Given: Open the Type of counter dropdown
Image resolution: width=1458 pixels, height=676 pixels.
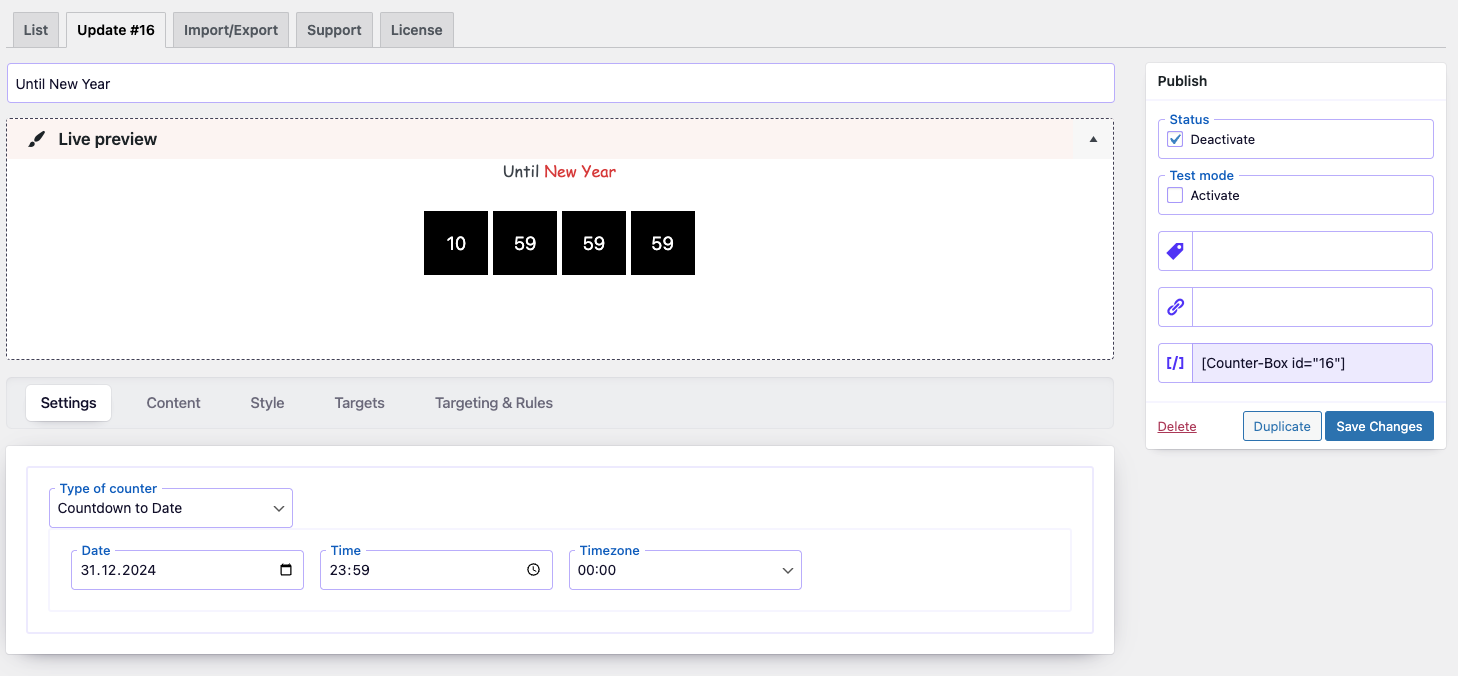Looking at the screenshot, I should [x=171, y=508].
